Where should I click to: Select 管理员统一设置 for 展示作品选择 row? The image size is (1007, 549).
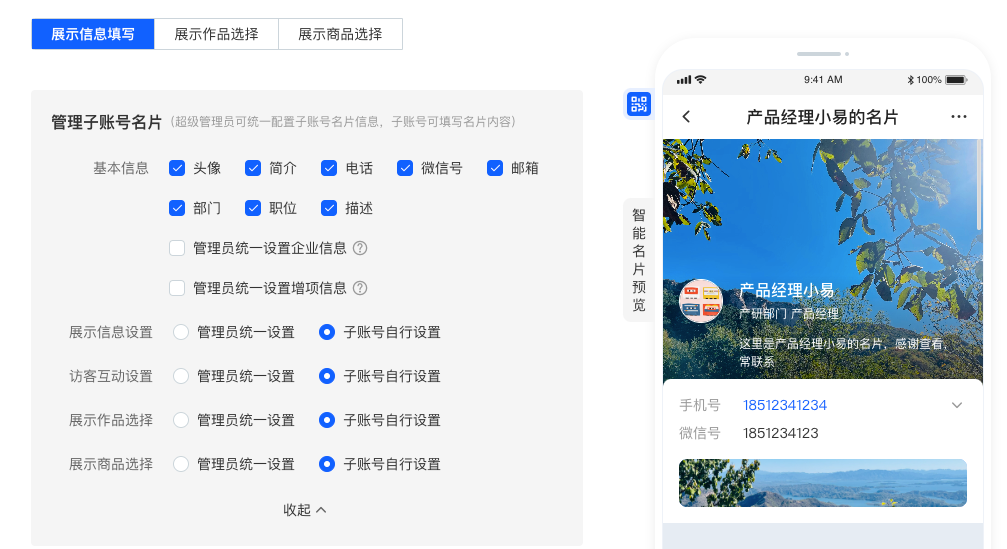pyautogui.click(x=181, y=420)
